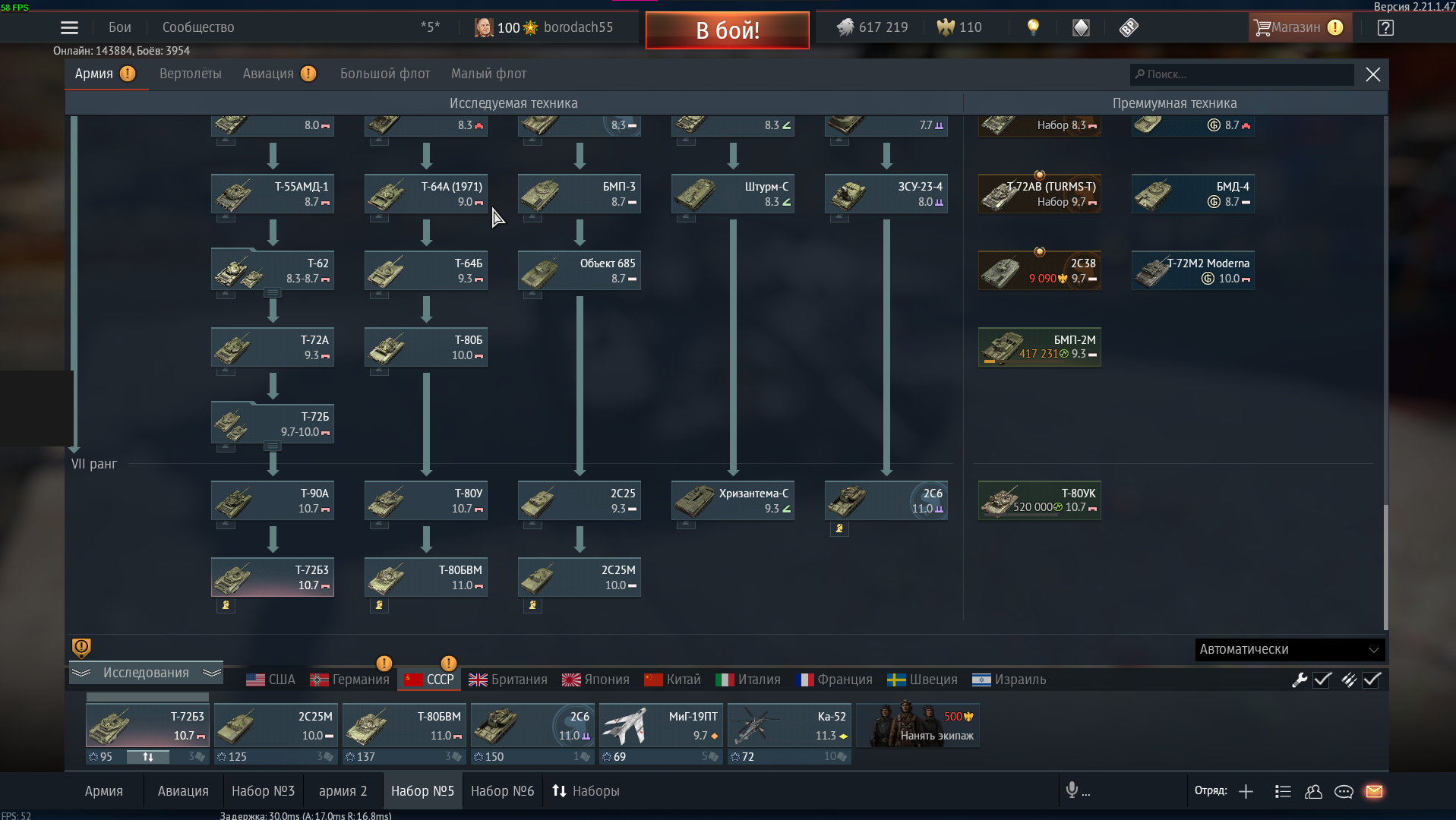This screenshot has width=1456, height=820.
Task: Select the Т-64А (1971) vehicle card
Action: coord(426,194)
